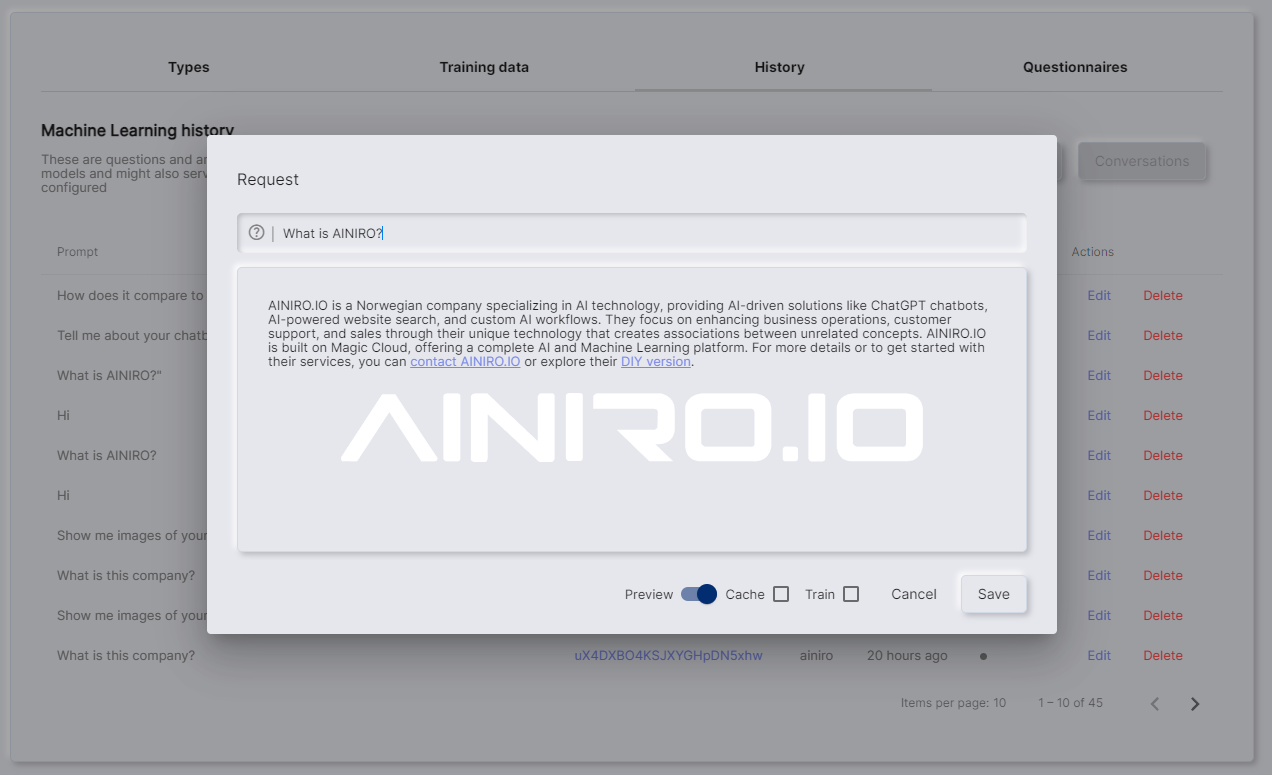Open the uX4DXBO4KSJXYGHpDN5xhw conversation link
This screenshot has width=1272, height=775.
point(668,656)
